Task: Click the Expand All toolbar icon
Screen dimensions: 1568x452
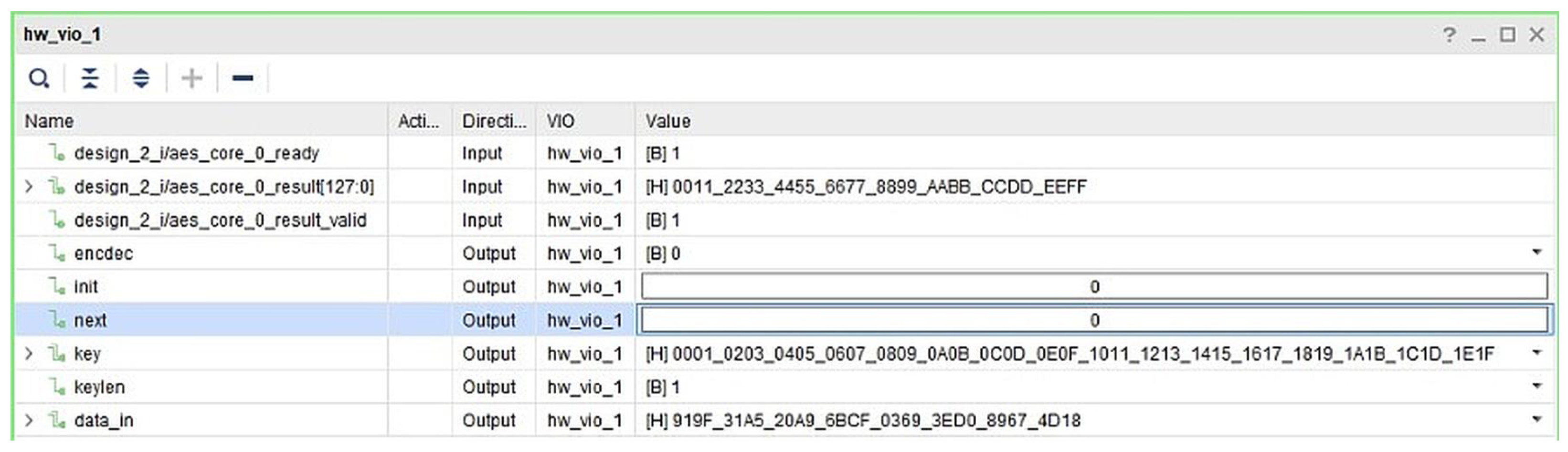Action: tap(140, 78)
